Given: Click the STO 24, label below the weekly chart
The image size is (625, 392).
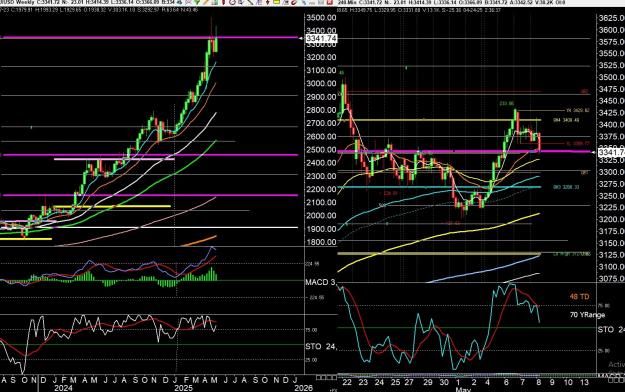Looking at the screenshot, I should [x=321, y=347].
